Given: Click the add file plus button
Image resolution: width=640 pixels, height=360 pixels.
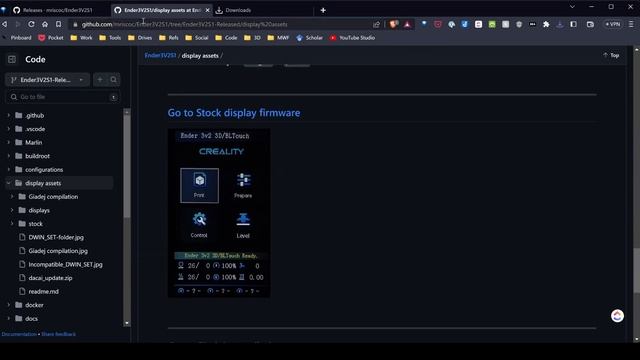Looking at the screenshot, I should click(100, 80).
